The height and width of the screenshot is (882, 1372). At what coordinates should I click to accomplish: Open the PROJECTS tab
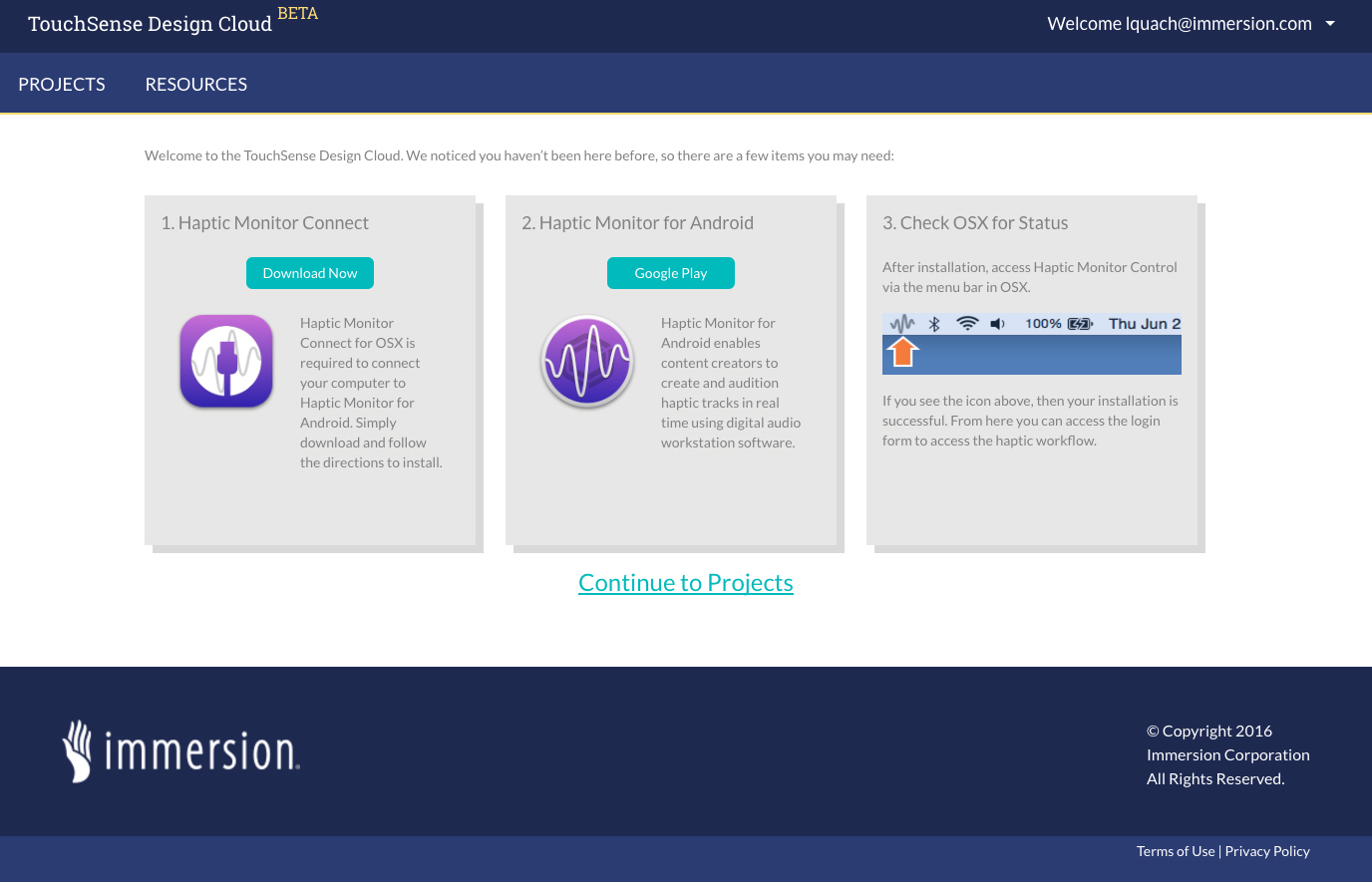pyautogui.click(x=62, y=85)
